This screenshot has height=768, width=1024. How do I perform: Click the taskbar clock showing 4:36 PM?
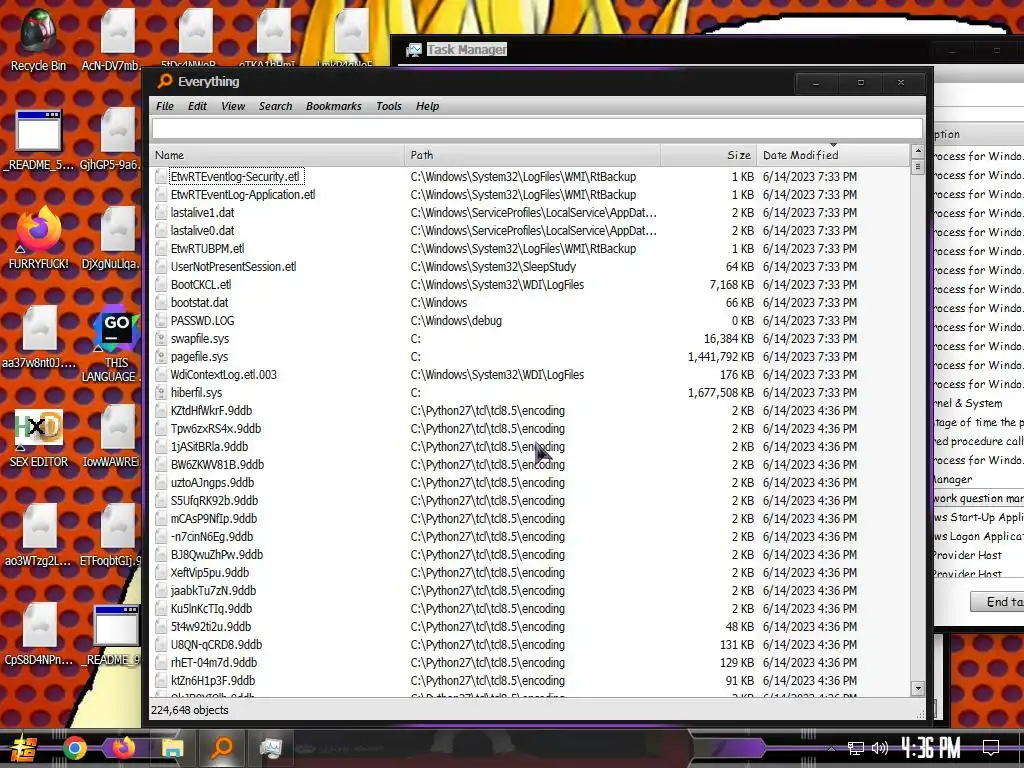point(930,748)
